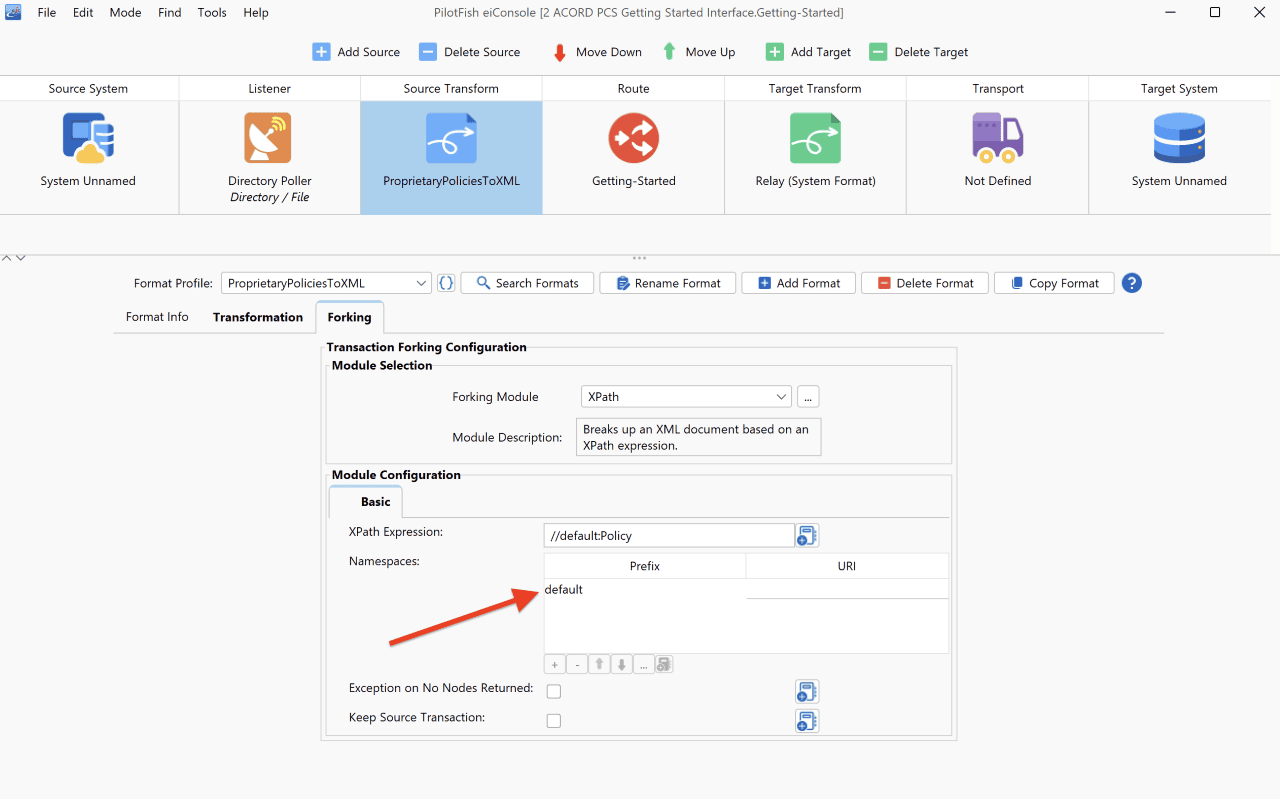
Task: Click Delete Source in the toolbar
Action: [469, 52]
